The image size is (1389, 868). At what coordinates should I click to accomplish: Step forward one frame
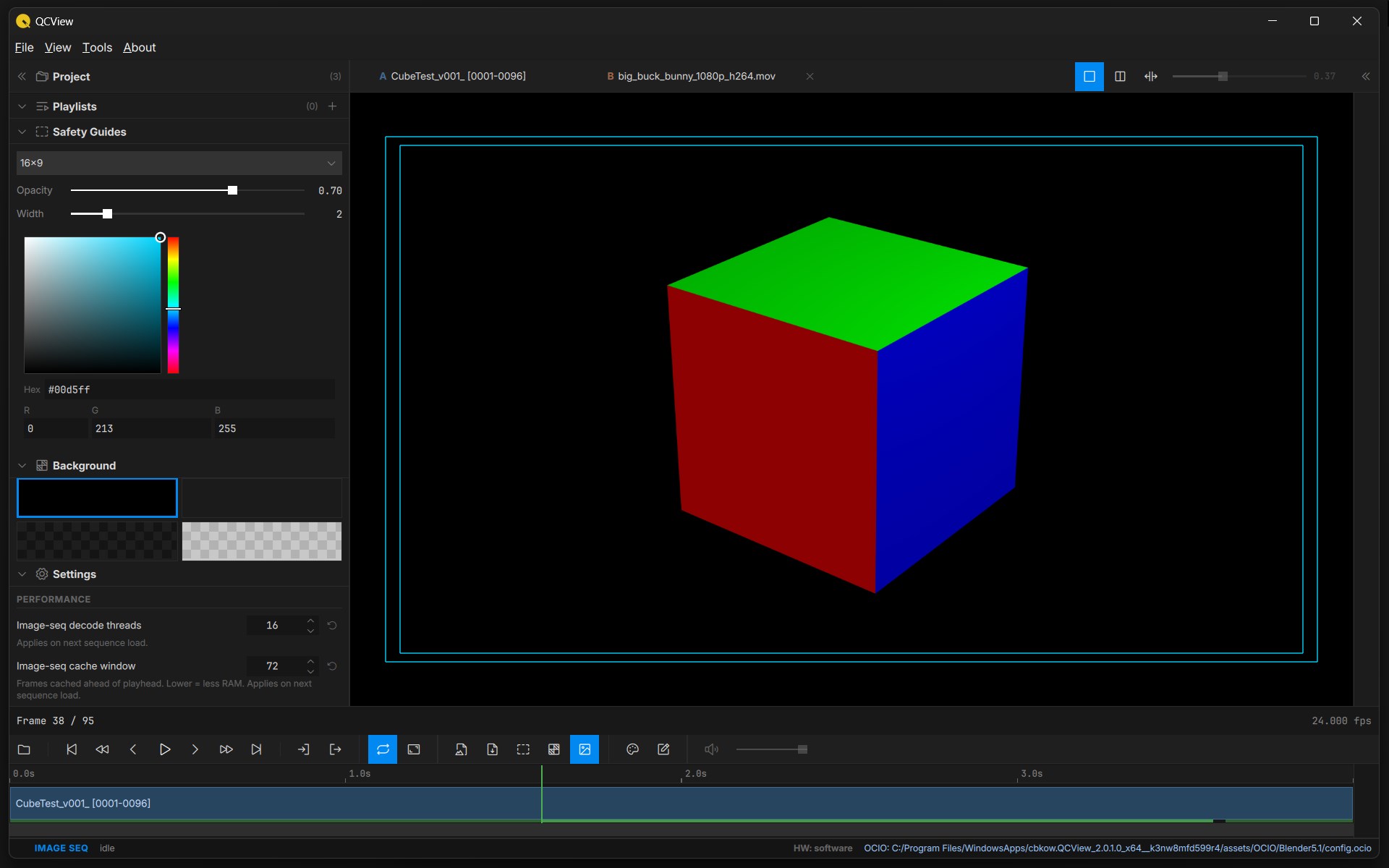(x=195, y=749)
